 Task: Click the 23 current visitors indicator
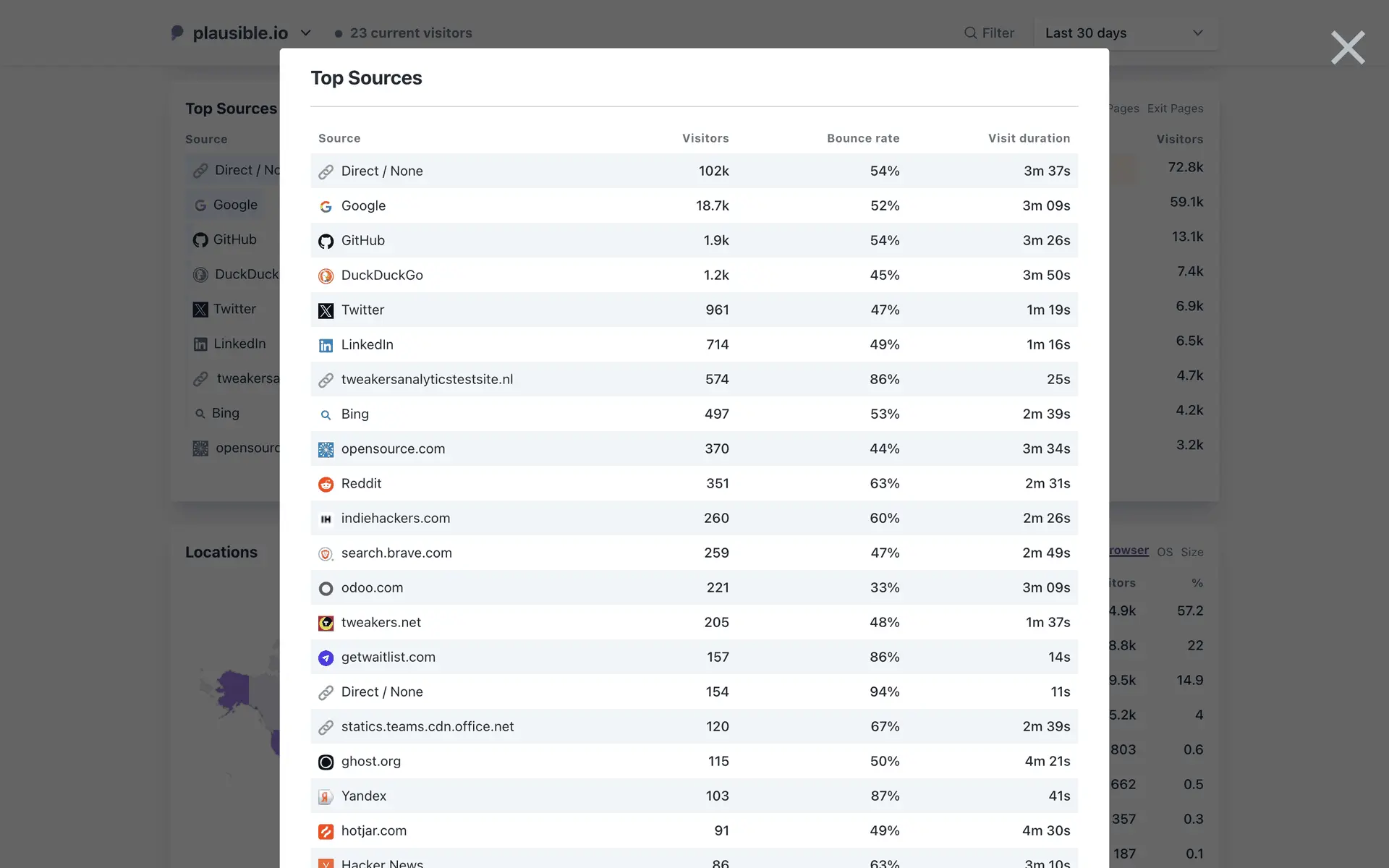(x=403, y=33)
